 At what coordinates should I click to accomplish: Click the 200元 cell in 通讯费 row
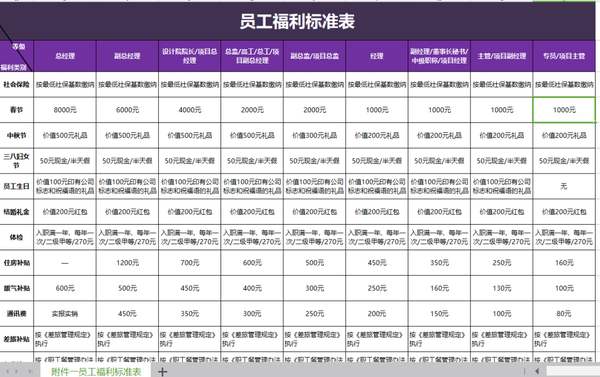coord(377,313)
